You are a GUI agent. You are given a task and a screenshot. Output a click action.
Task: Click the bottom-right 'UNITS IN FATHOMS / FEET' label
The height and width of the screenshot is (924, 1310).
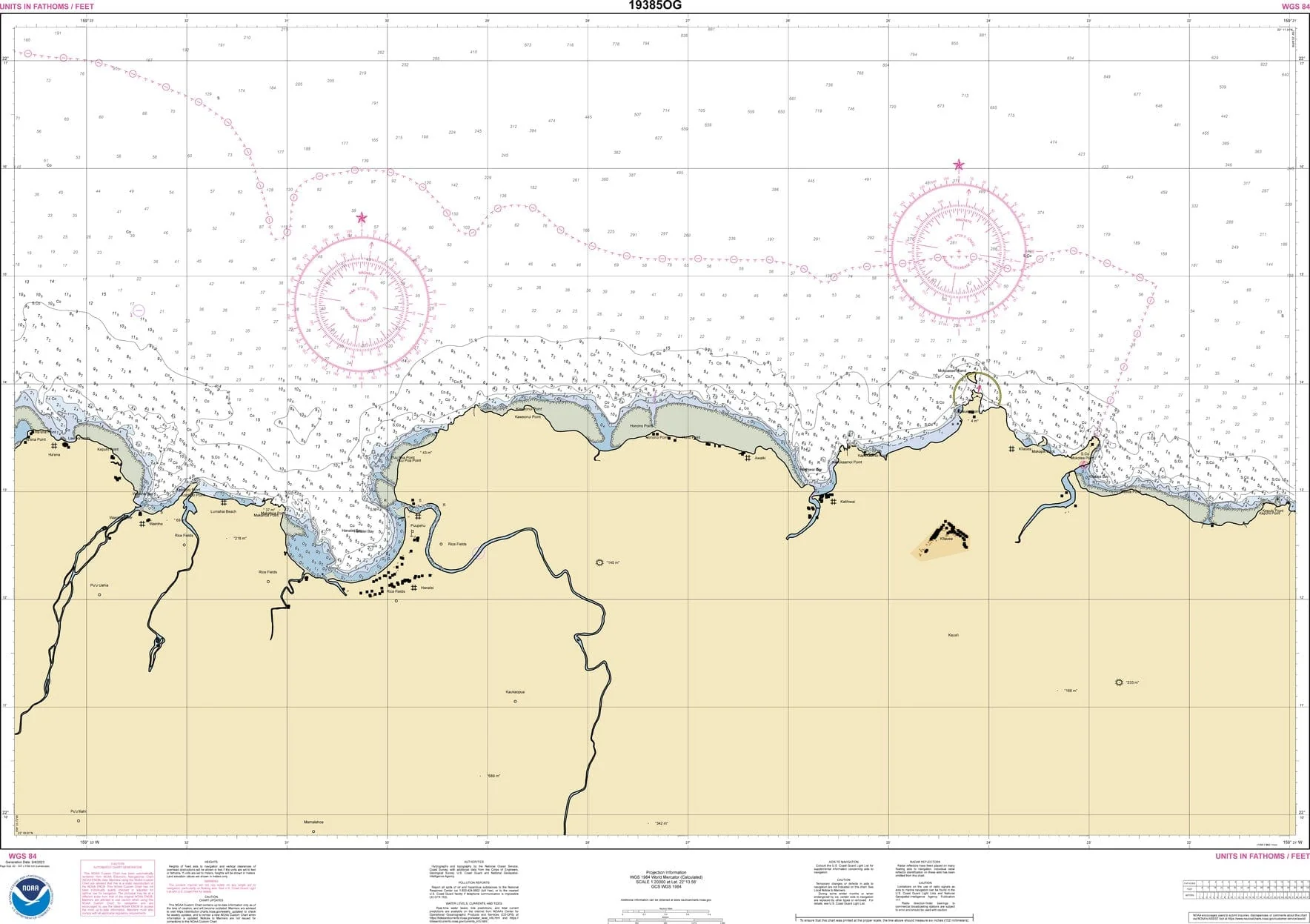[x=1263, y=856]
